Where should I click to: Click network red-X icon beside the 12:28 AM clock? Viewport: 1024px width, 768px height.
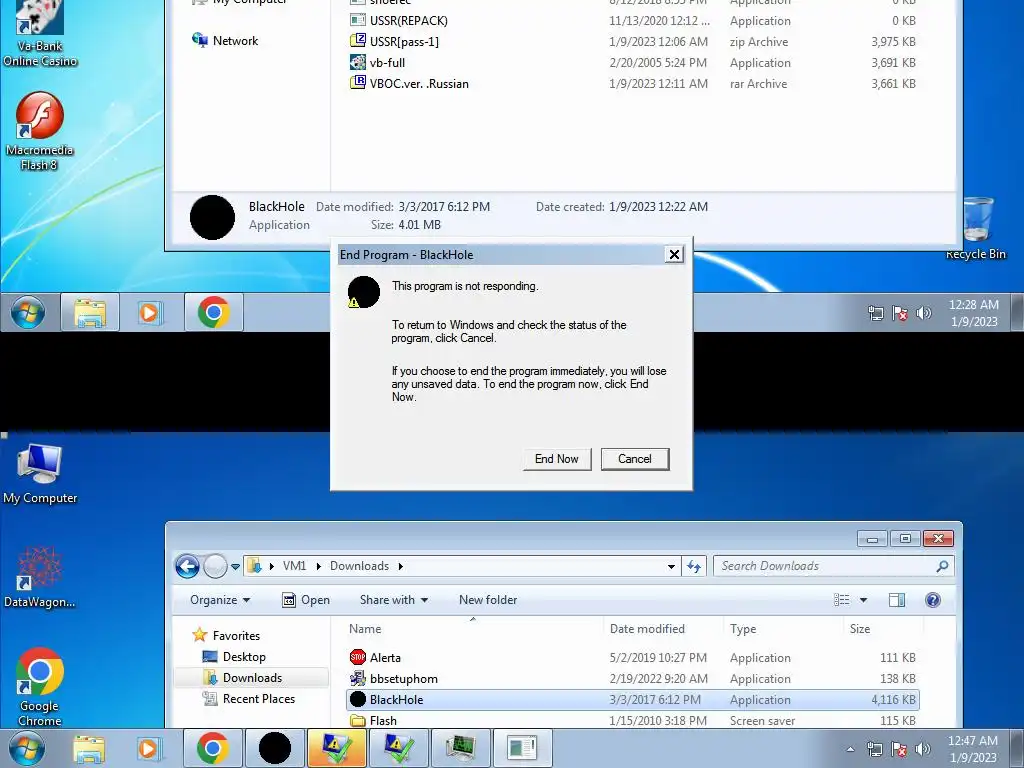[900, 313]
